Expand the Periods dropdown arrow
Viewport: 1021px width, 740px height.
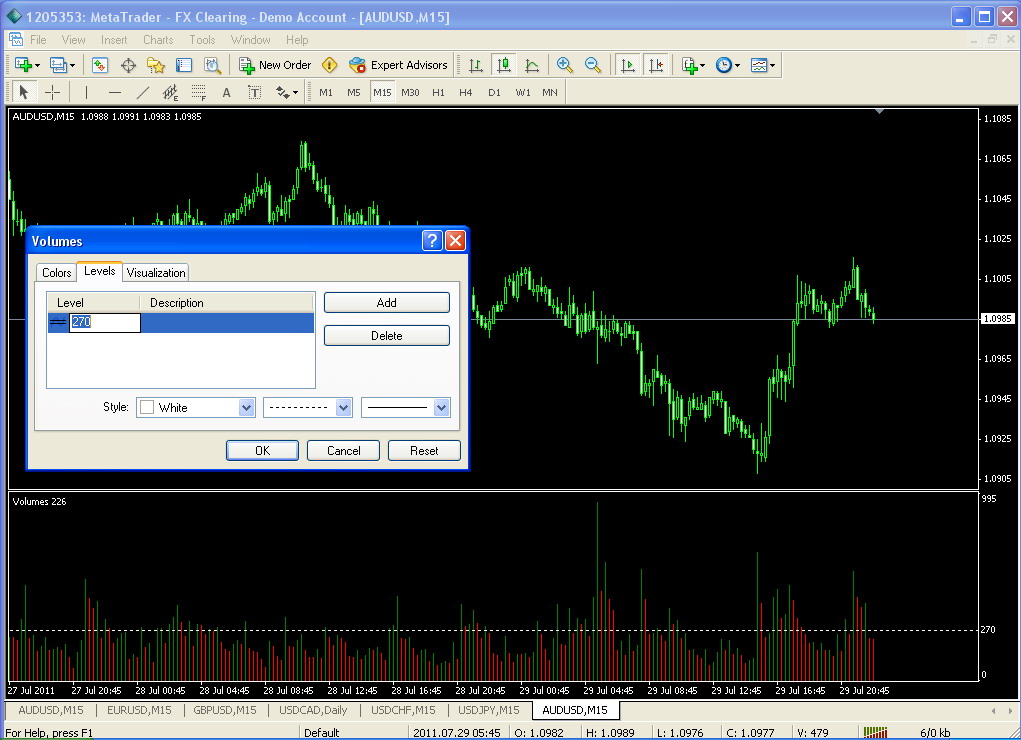pos(737,66)
